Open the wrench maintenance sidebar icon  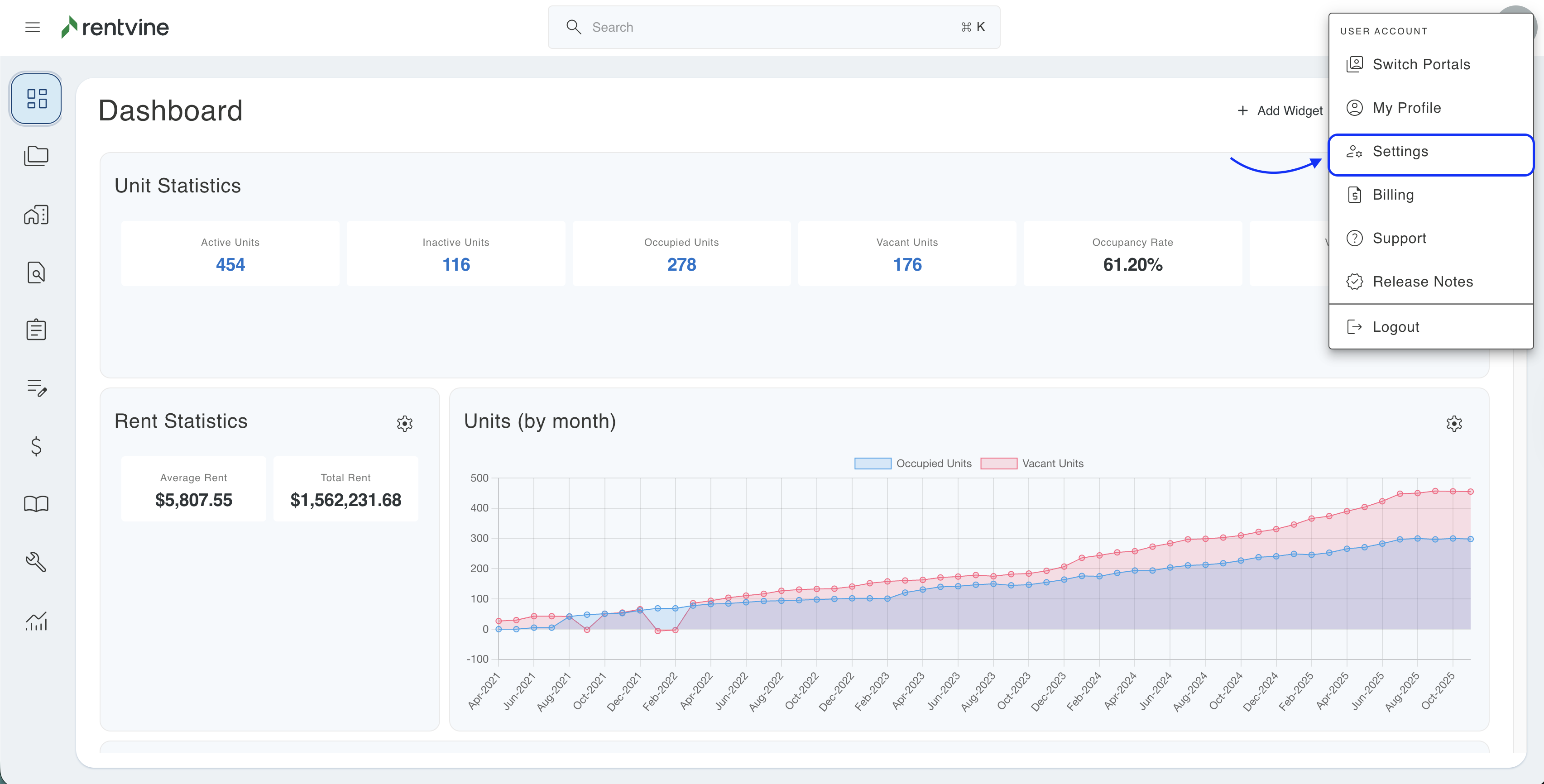36,562
